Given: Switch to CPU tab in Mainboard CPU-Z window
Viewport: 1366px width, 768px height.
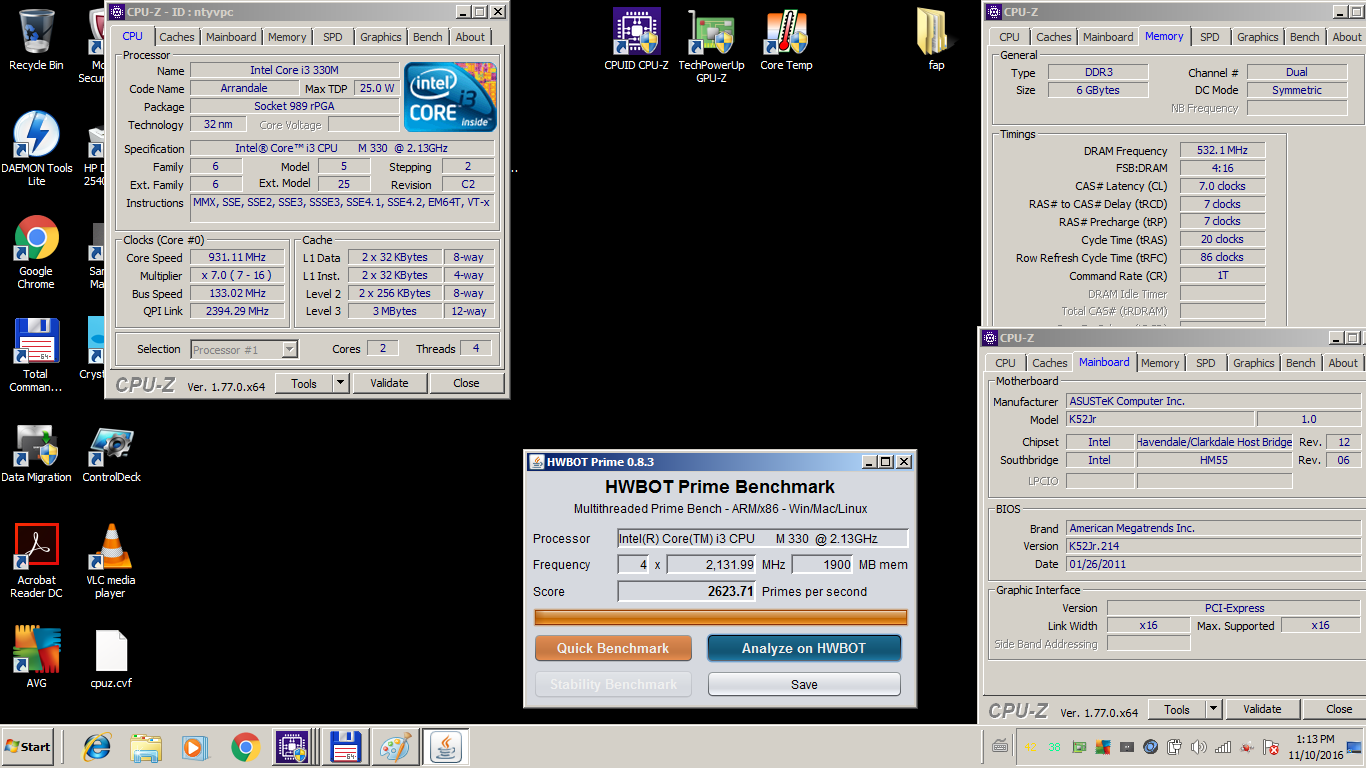Looking at the screenshot, I should [x=1005, y=363].
